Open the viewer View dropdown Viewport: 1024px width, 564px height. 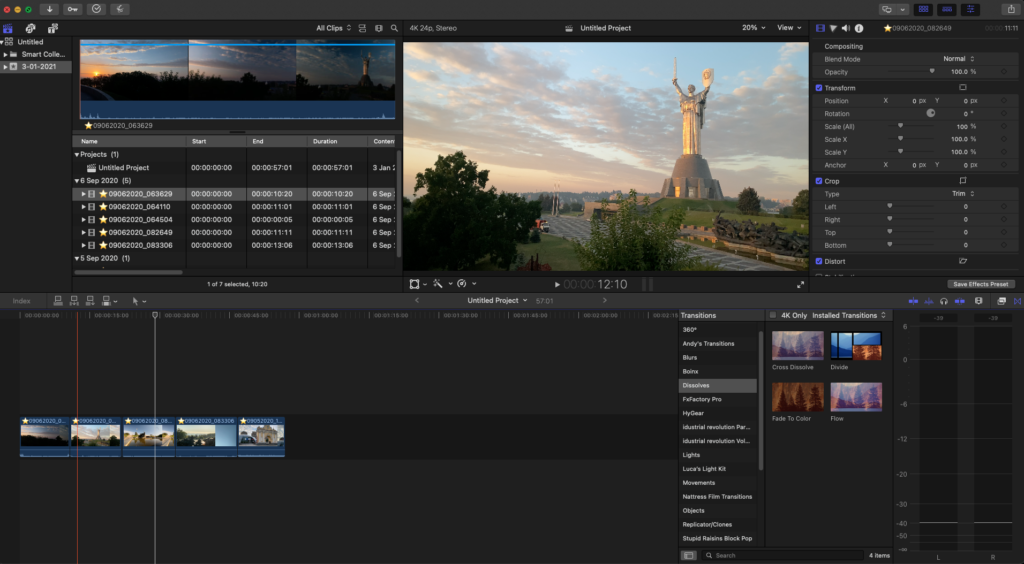click(x=789, y=28)
